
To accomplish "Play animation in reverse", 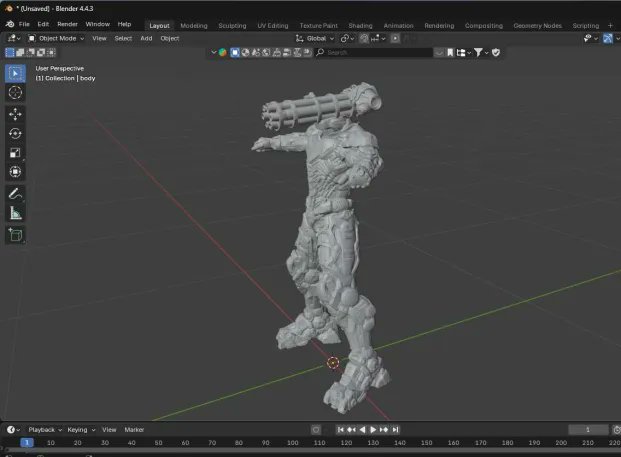I will [x=362, y=430].
